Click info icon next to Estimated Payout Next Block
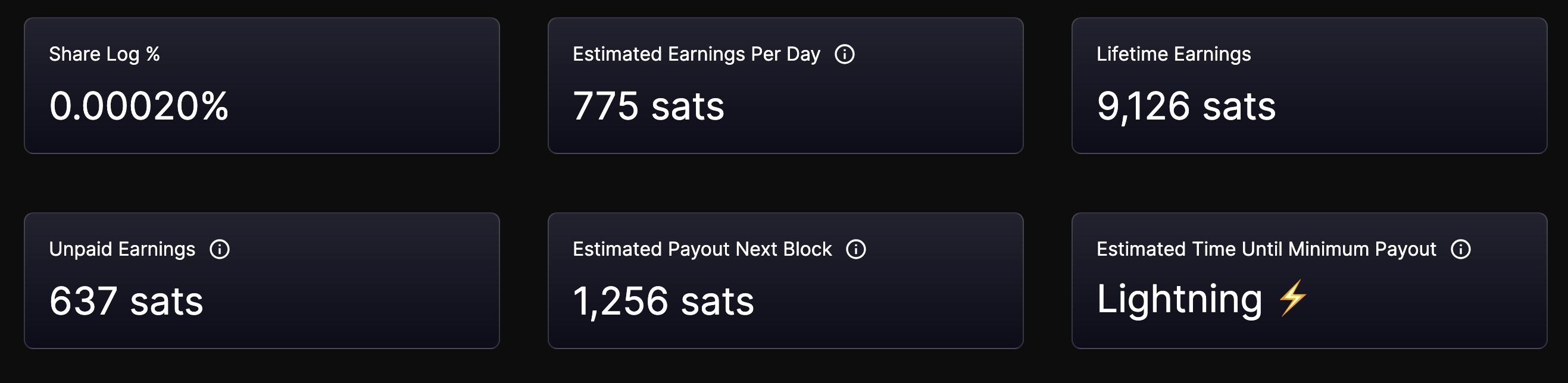Screen dimensions: 1568x383 [x=856, y=249]
